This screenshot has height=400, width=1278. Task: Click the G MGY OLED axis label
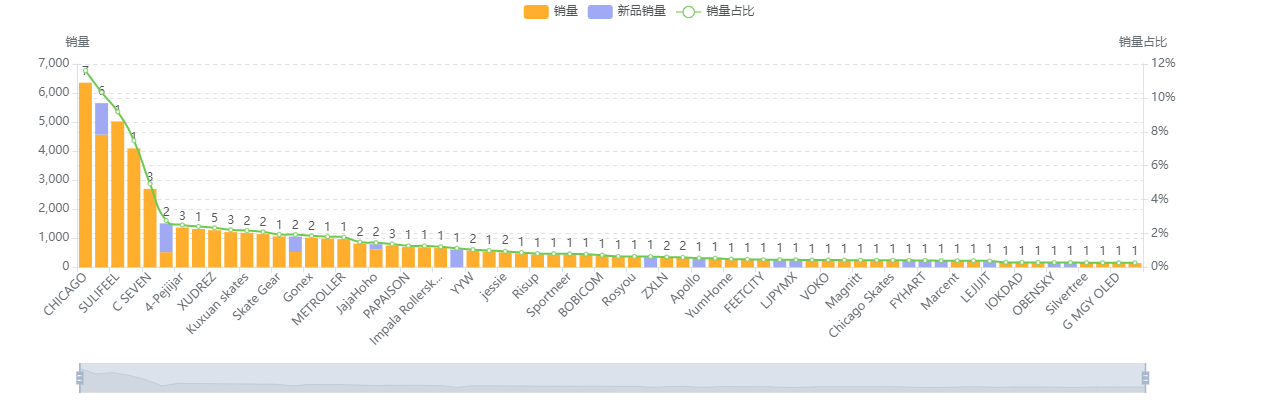1092,300
